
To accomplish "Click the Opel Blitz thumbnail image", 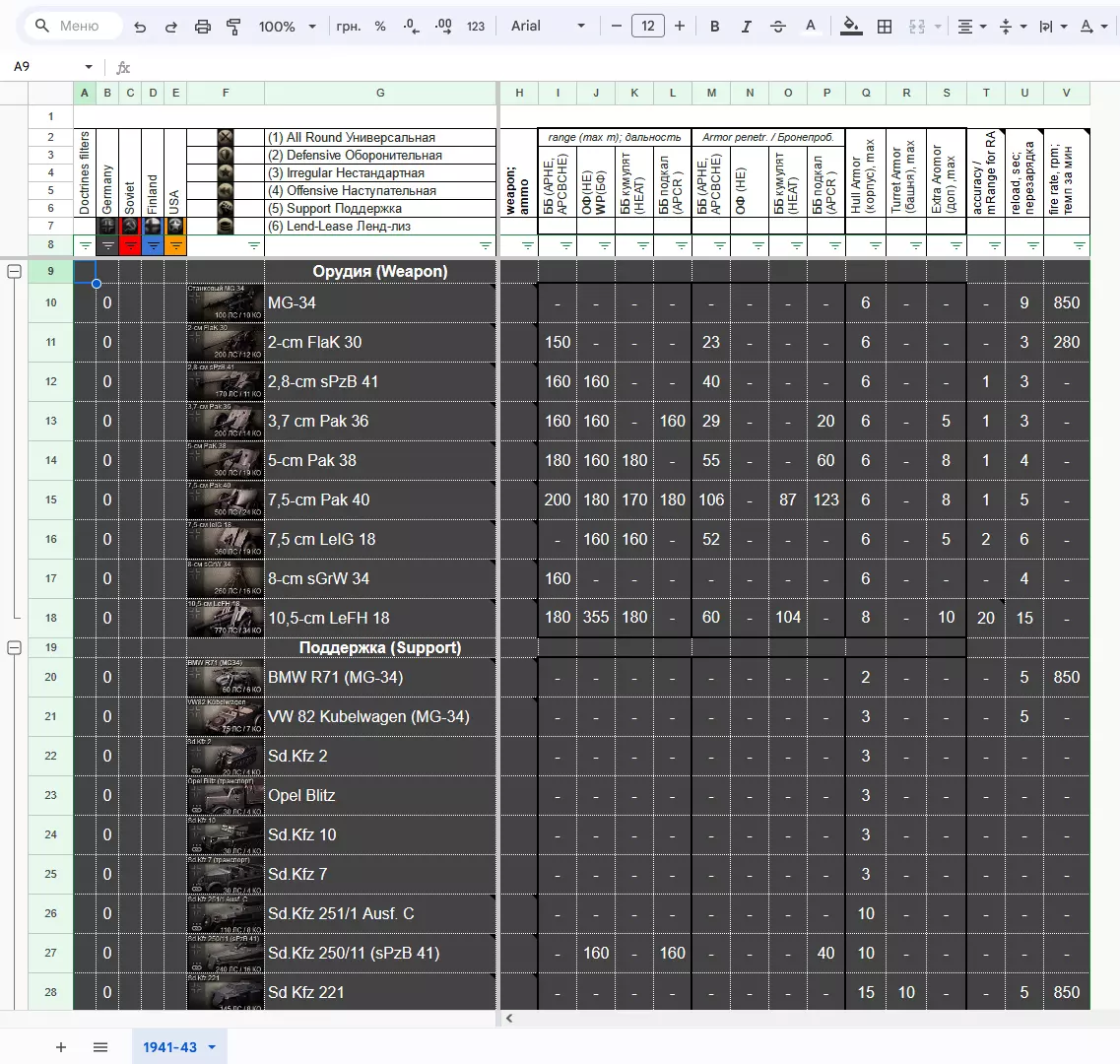I will (x=226, y=795).
